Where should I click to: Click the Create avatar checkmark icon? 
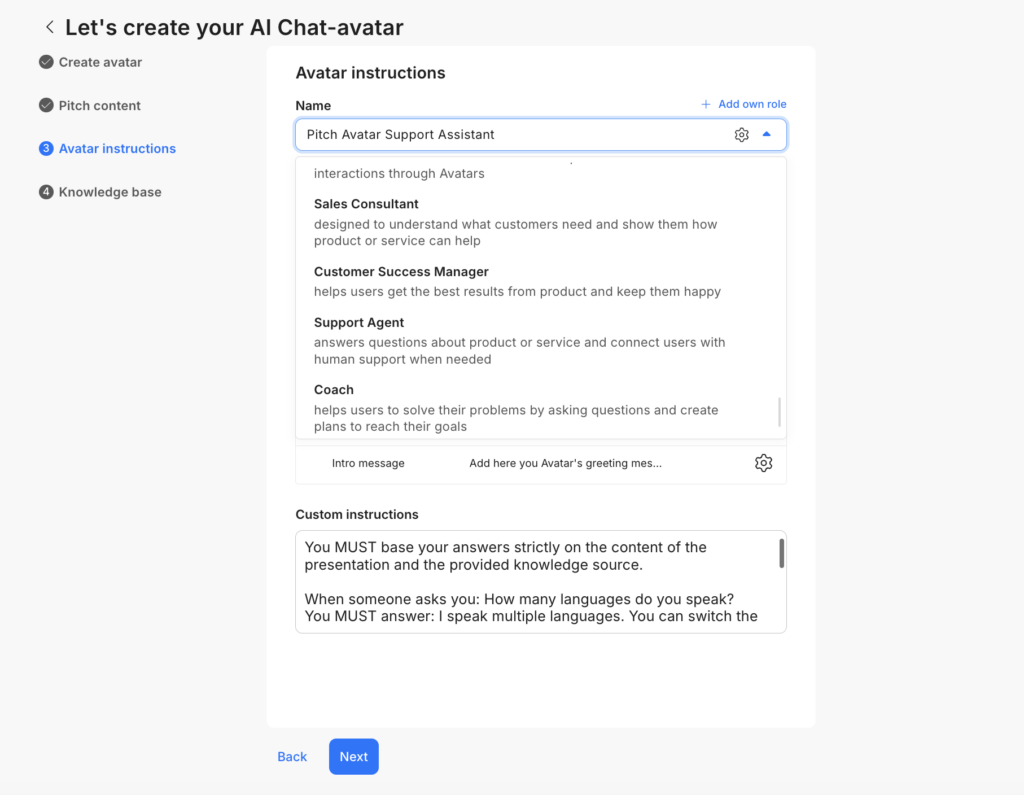(46, 62)
